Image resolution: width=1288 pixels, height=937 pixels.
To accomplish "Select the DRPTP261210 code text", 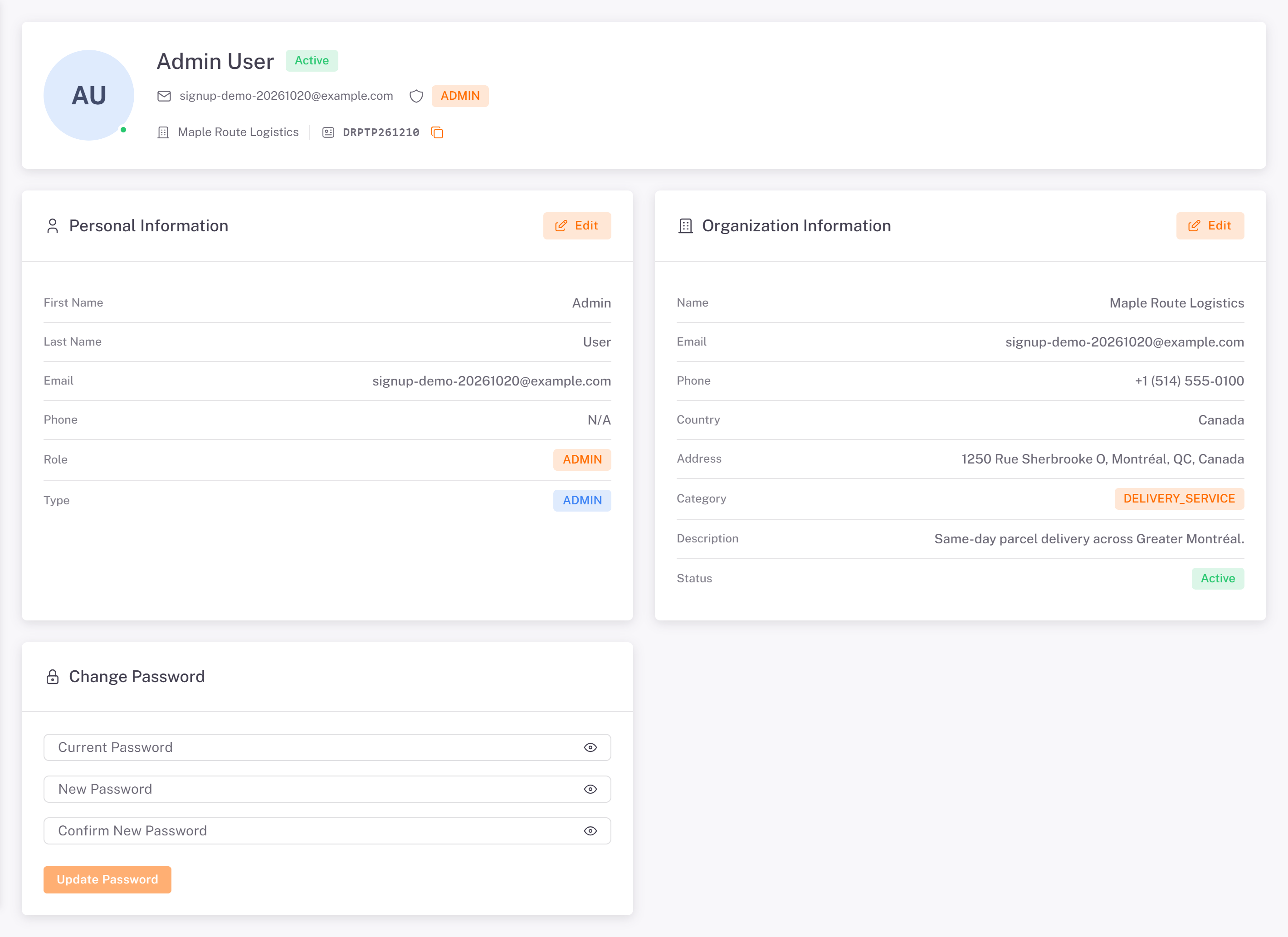I will pyautogui.click(x=381, y=132).
